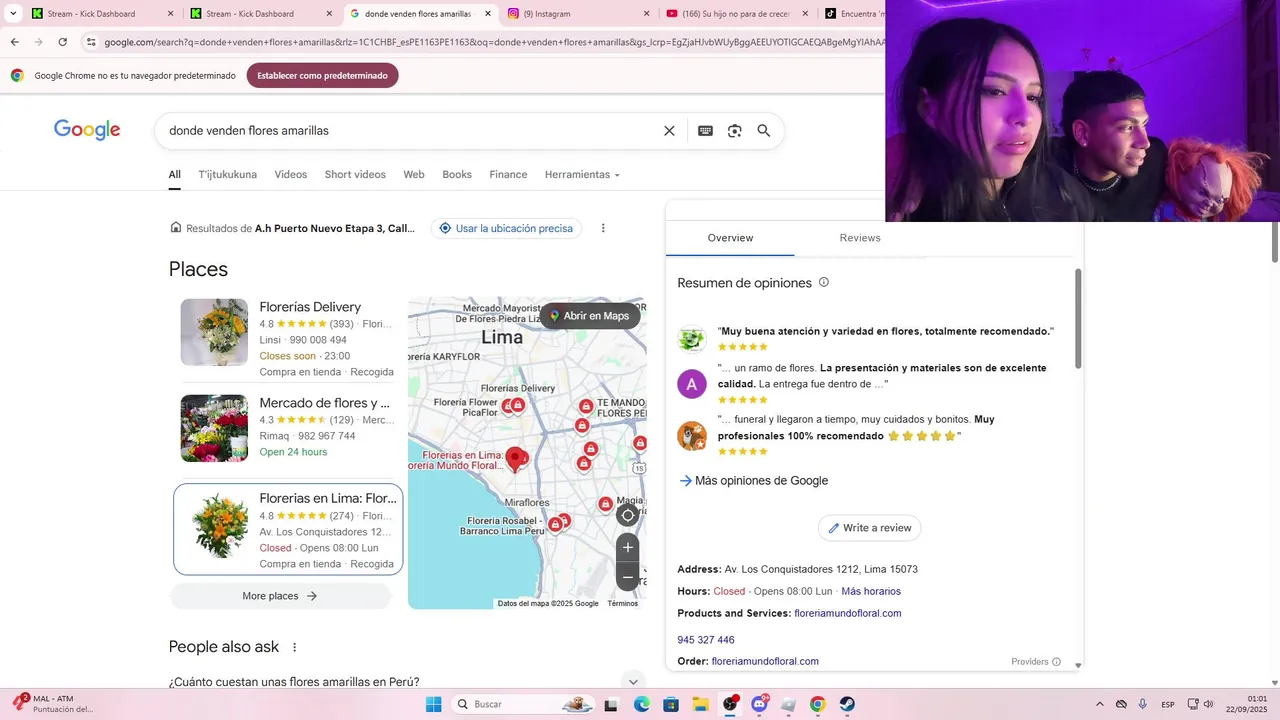Open Providers info icon

[1056, 662]
